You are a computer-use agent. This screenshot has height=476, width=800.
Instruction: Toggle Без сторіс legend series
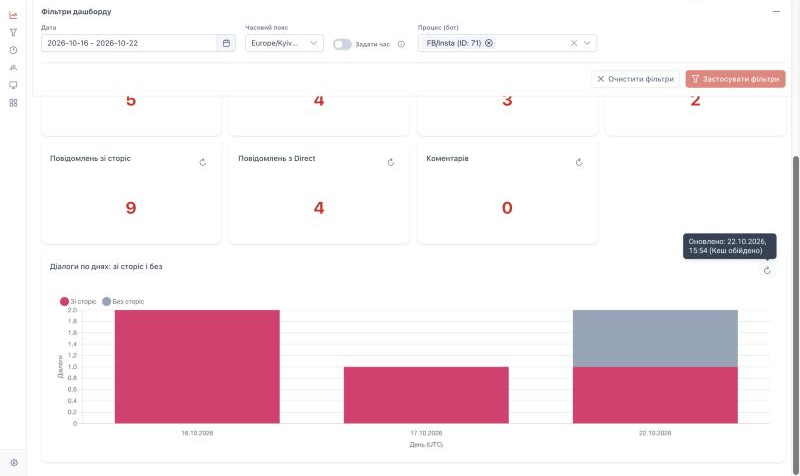(x=123, y=302)
